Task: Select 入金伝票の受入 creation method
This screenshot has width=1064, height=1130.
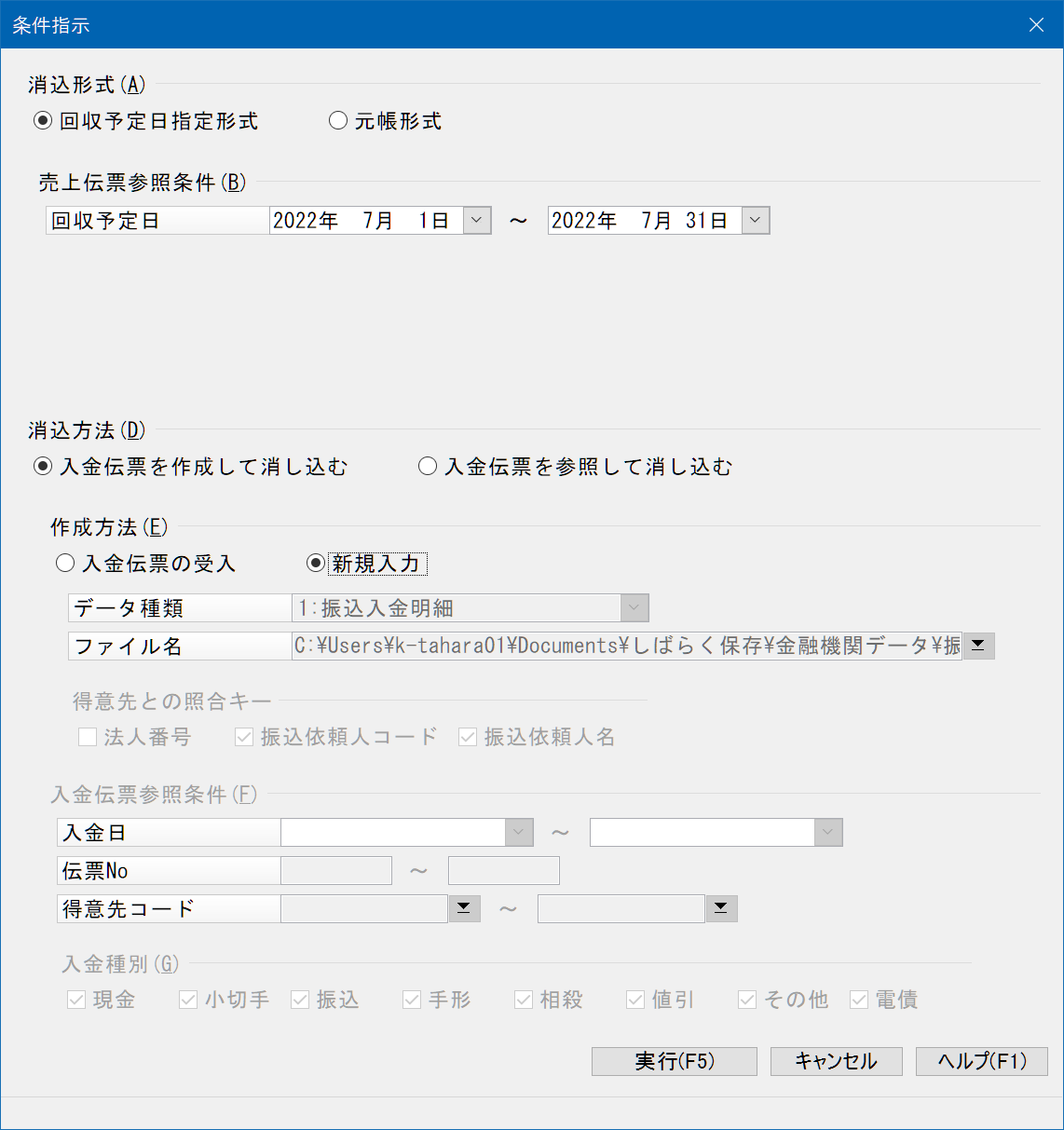Action: (65, 564)
